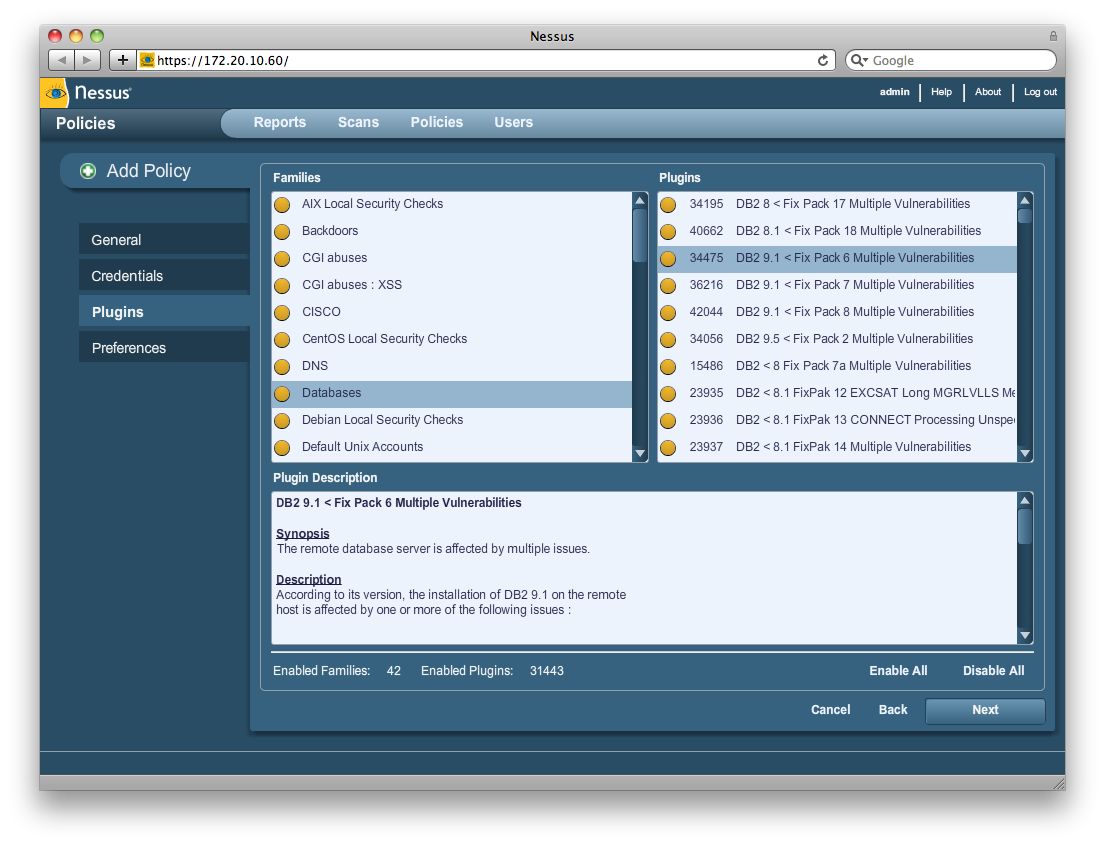This screenshot has width=1105, height=845.
Task: Open a new tab with the plus button
Action: coord(123,60)
